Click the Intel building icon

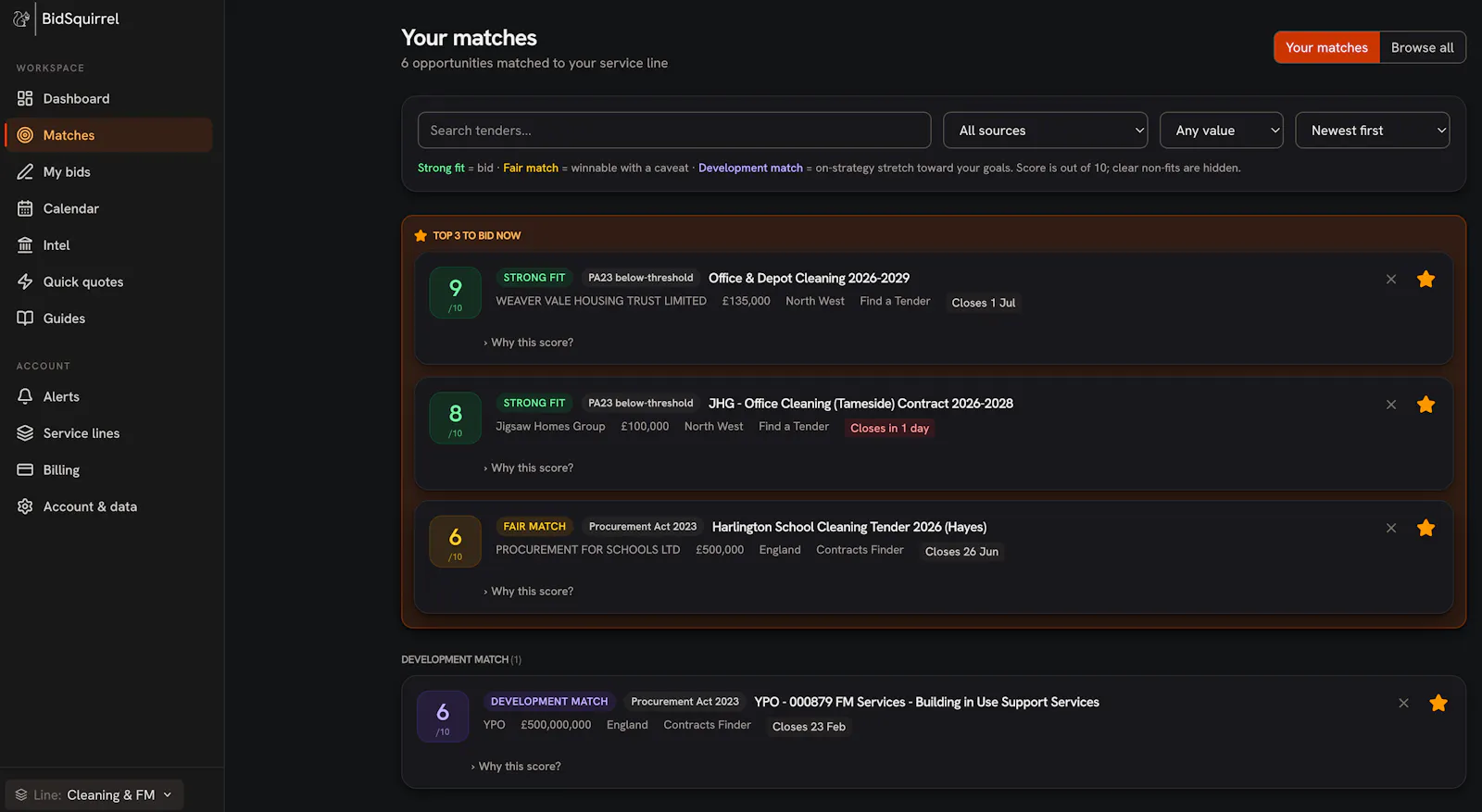(x=25, y=245)
